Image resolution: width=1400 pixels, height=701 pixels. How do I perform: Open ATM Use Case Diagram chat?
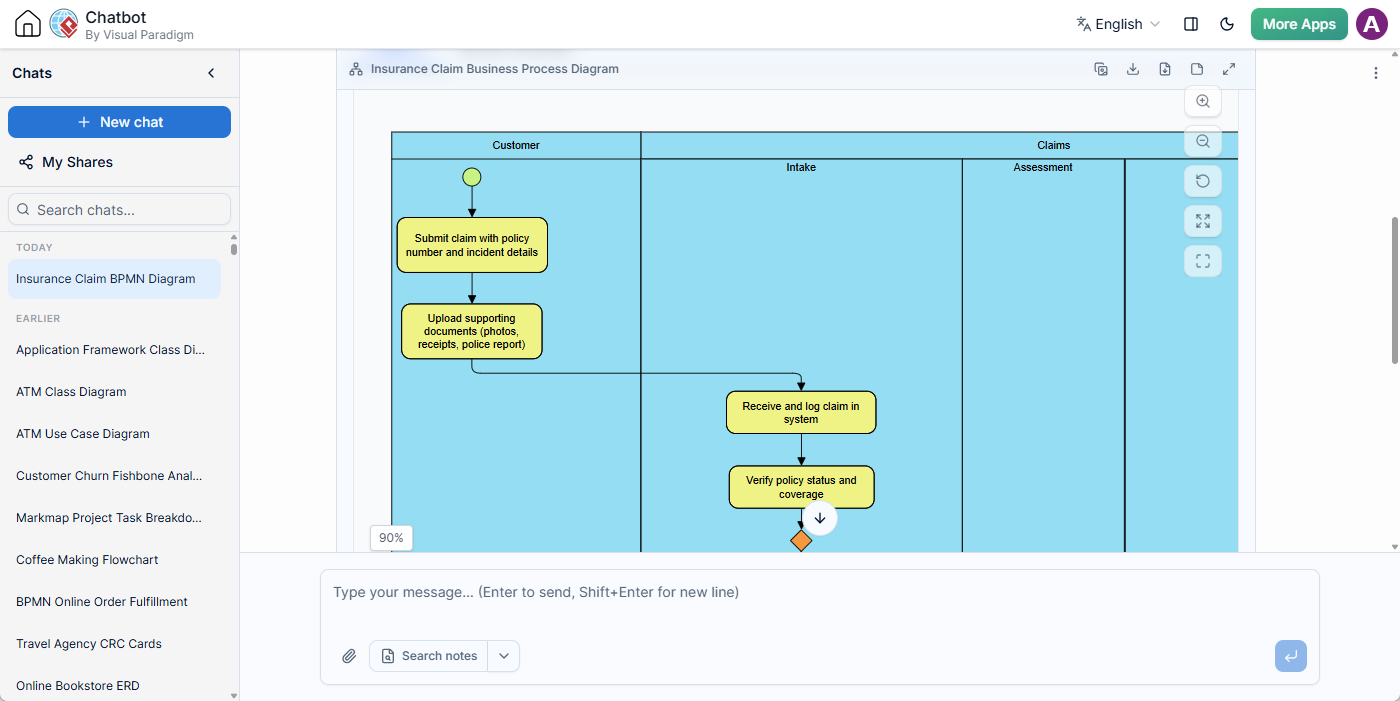[x=114, y=434]
